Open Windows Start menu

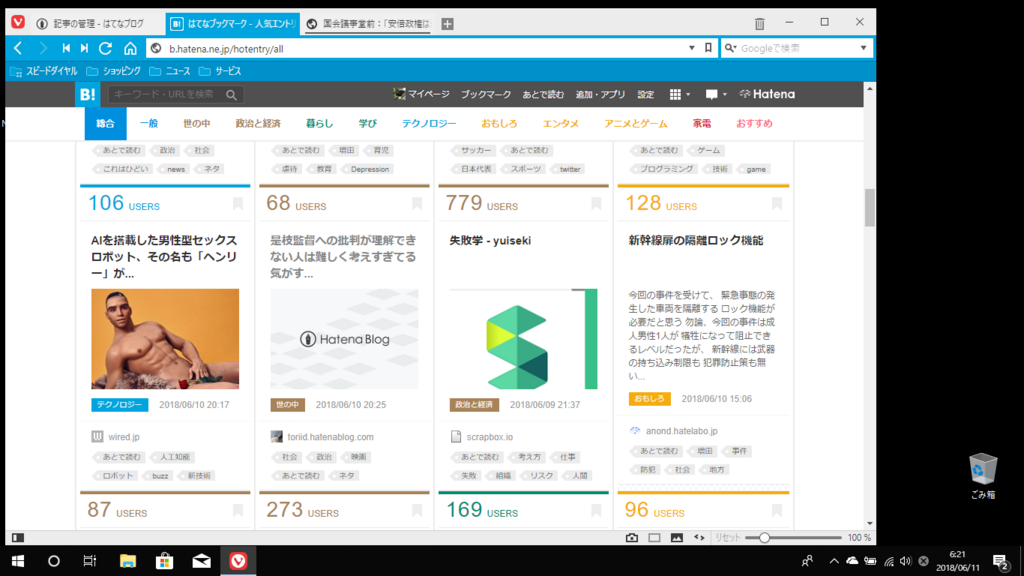18,561
